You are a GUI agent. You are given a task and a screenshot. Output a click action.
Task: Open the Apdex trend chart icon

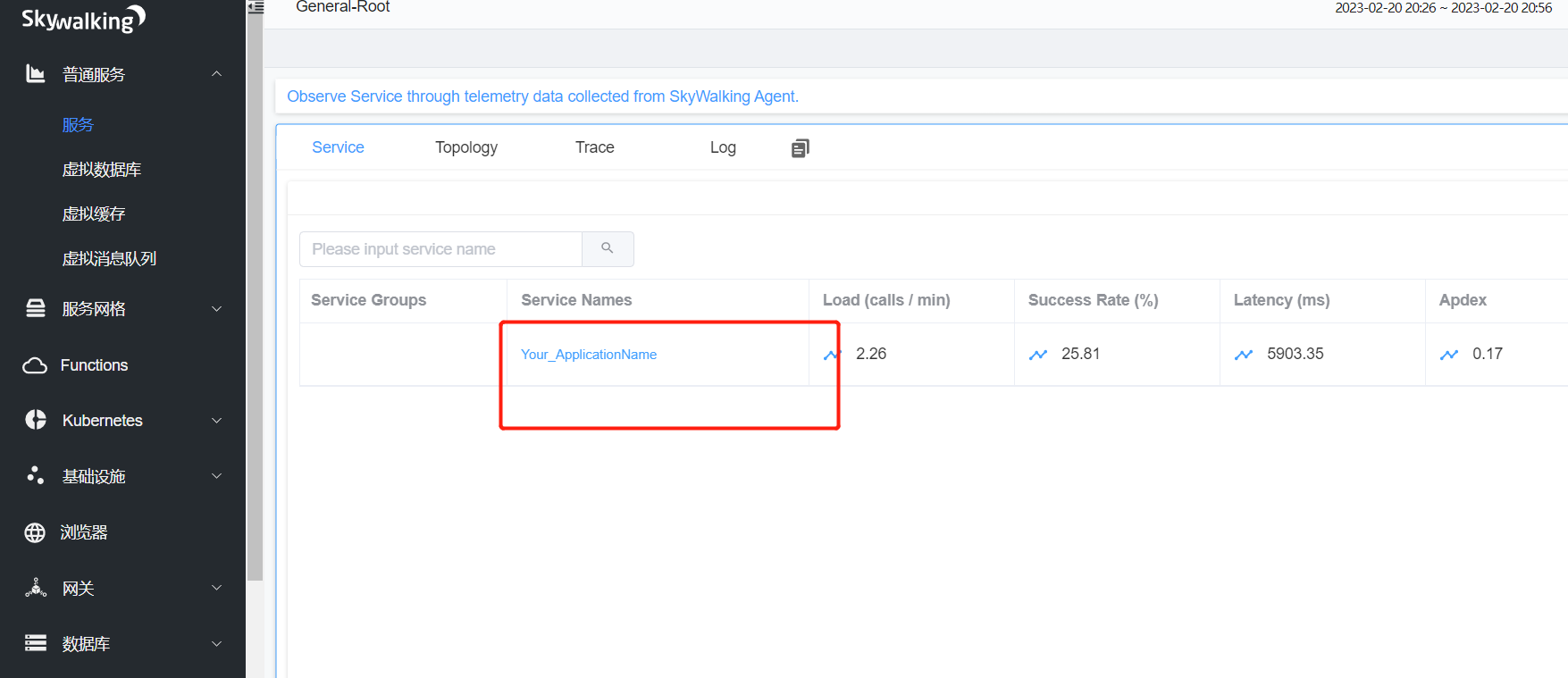pyautogui.click(x=1448, y=355)
